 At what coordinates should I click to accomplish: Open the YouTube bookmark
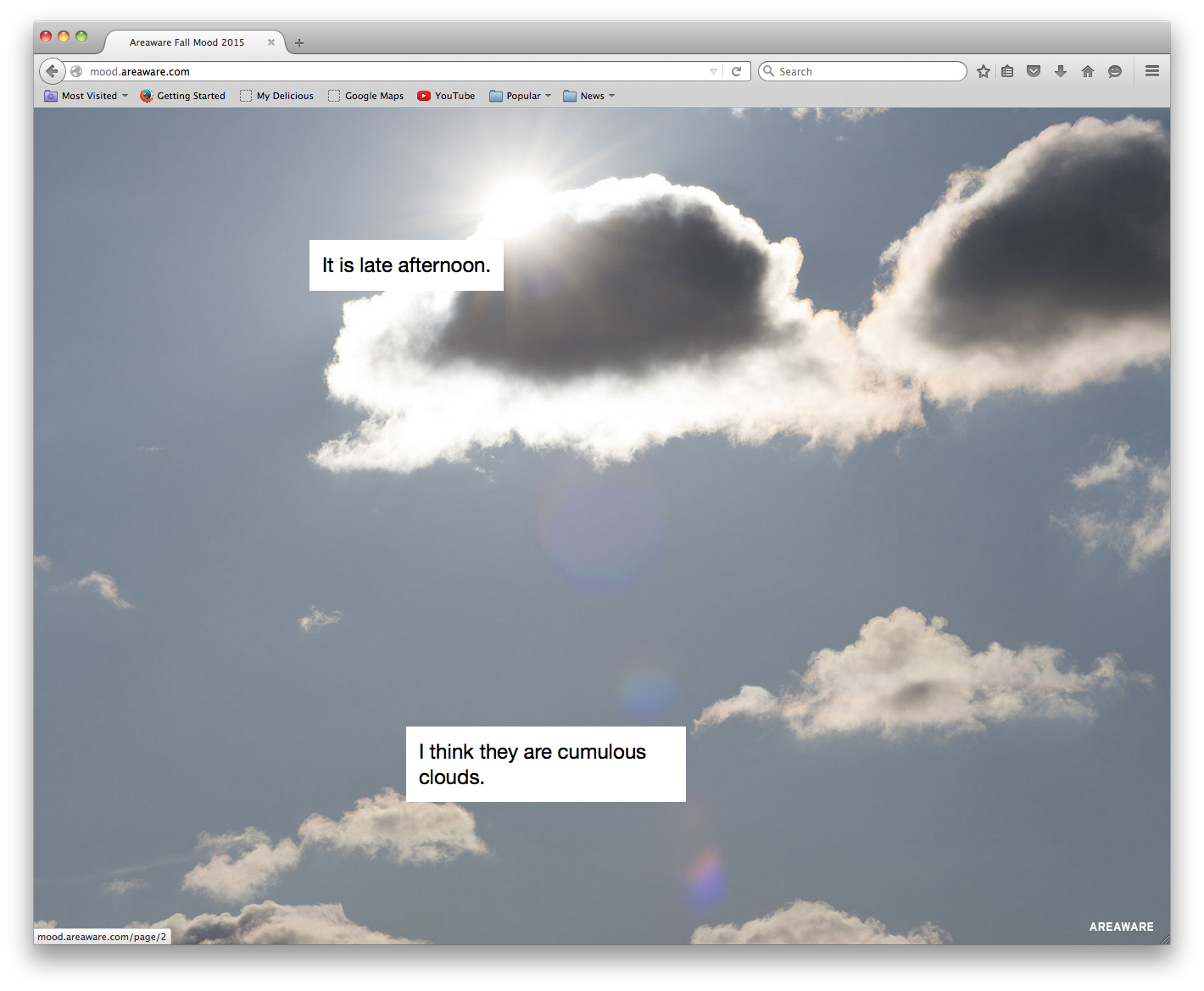point(446,96)
